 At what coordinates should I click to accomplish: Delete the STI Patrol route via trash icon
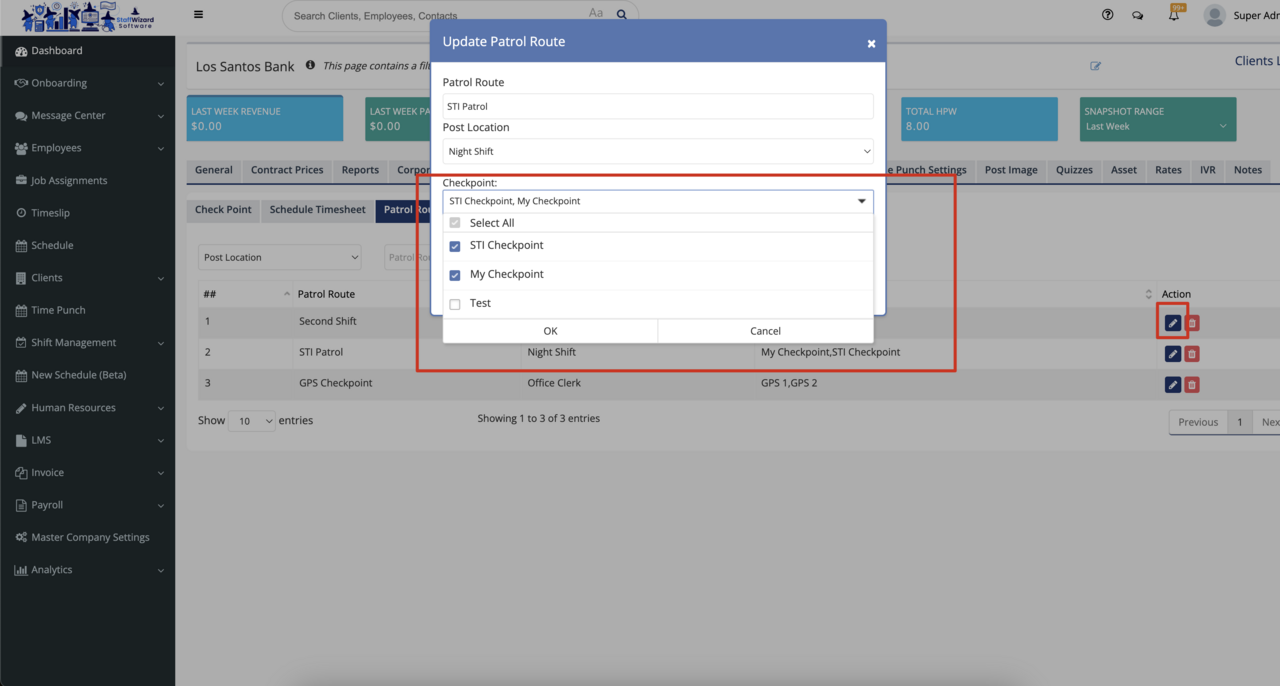point(1192,354)
